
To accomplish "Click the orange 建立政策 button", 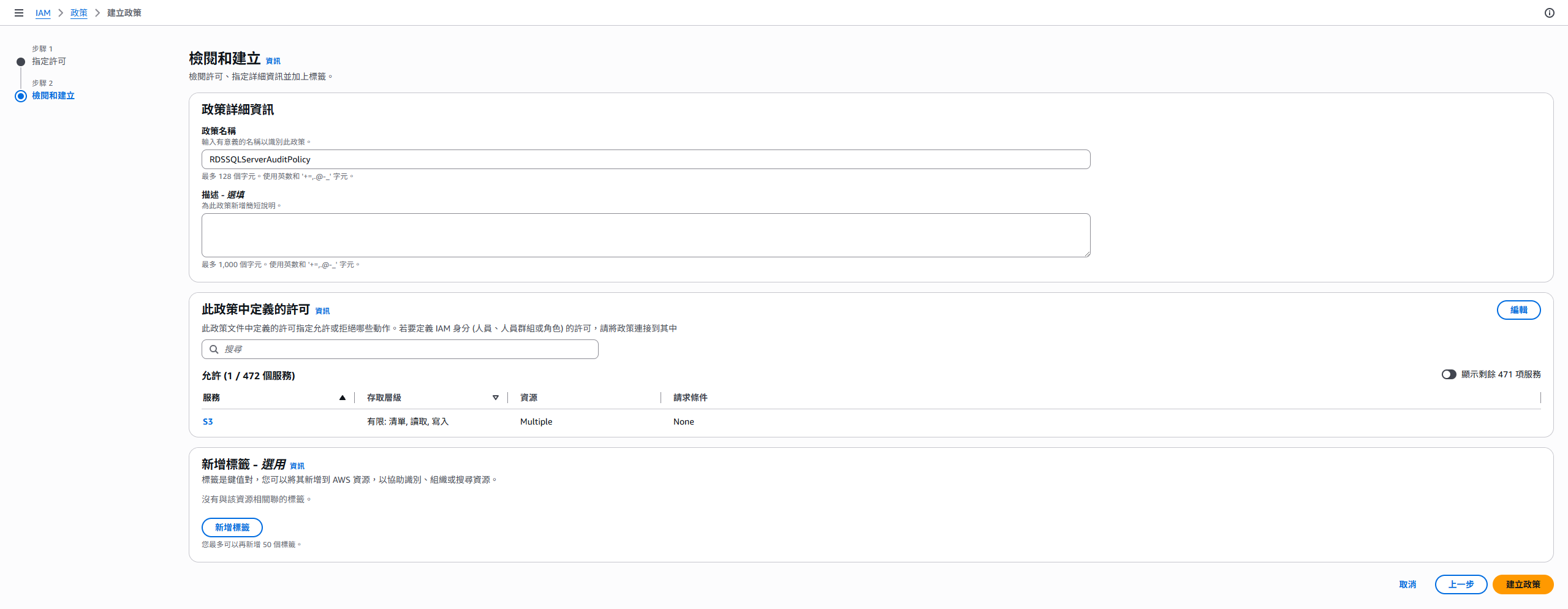I will coord(1523,584).
